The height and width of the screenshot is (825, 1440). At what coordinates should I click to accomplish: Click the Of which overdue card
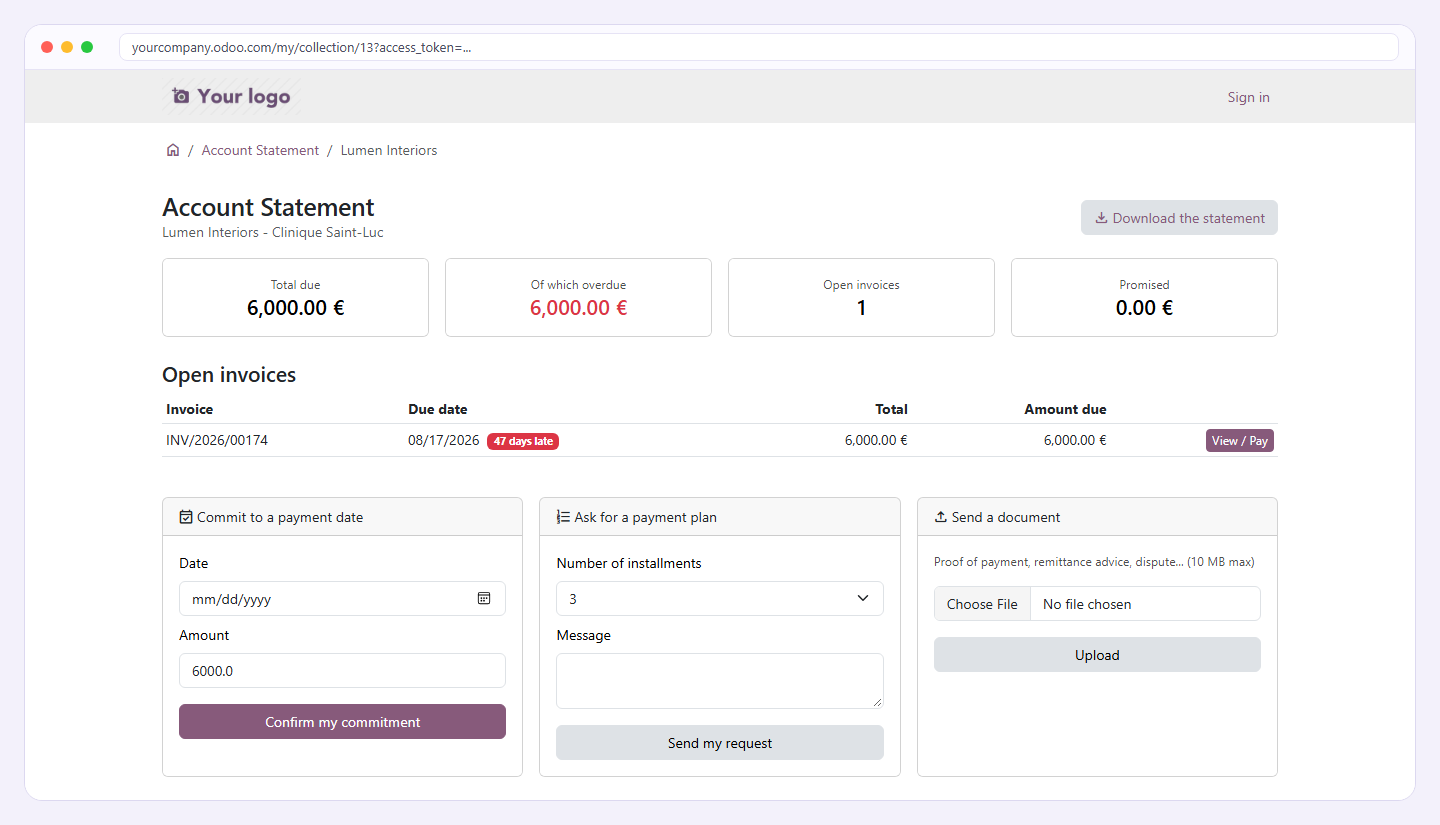[578, 297]
